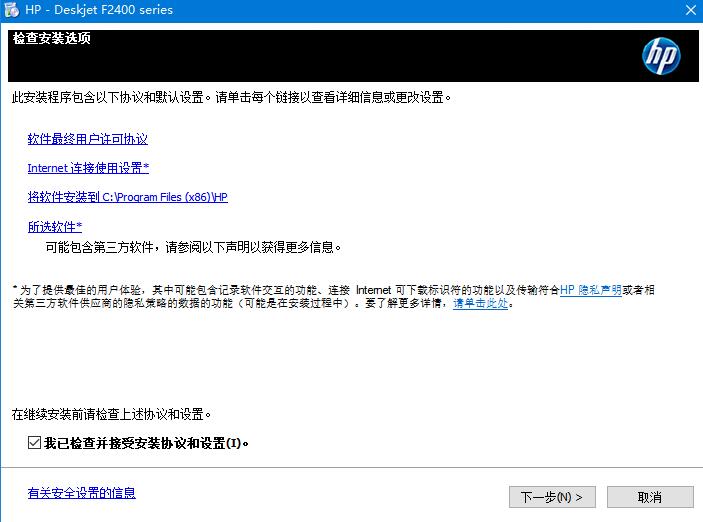The height and width of the screenshot is (522, 703).
Task: Close the HP Deskjet installer window
Action: point(691,10)
